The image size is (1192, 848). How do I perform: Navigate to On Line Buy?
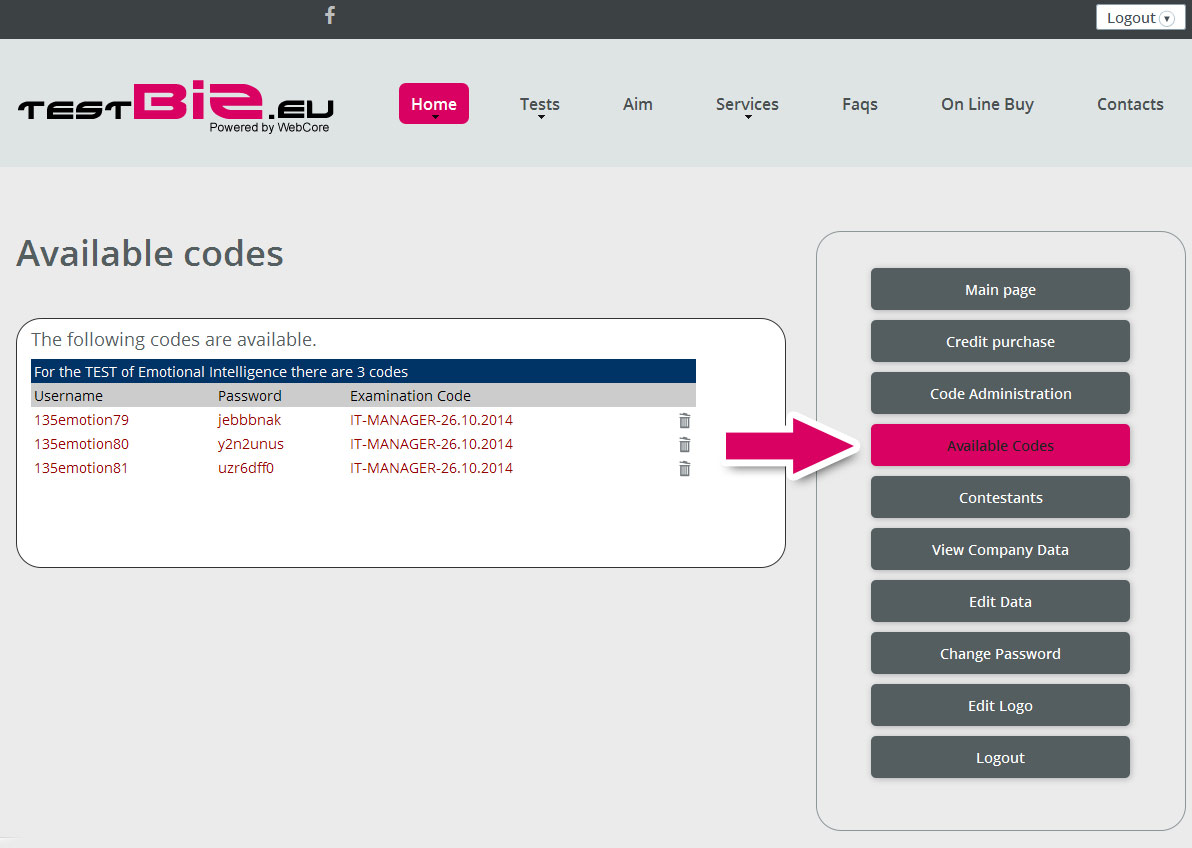click(986, 104)
